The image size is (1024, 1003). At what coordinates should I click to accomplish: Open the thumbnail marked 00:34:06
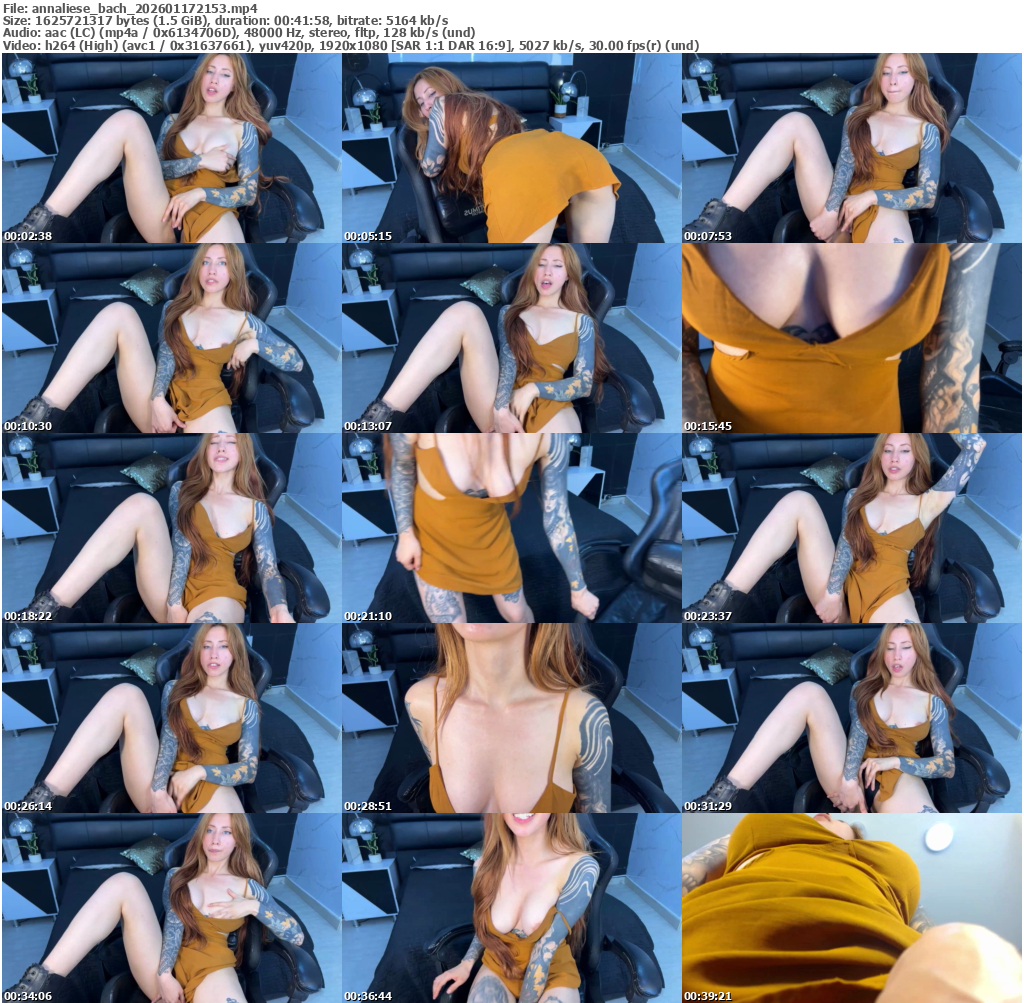click(171, 908)
